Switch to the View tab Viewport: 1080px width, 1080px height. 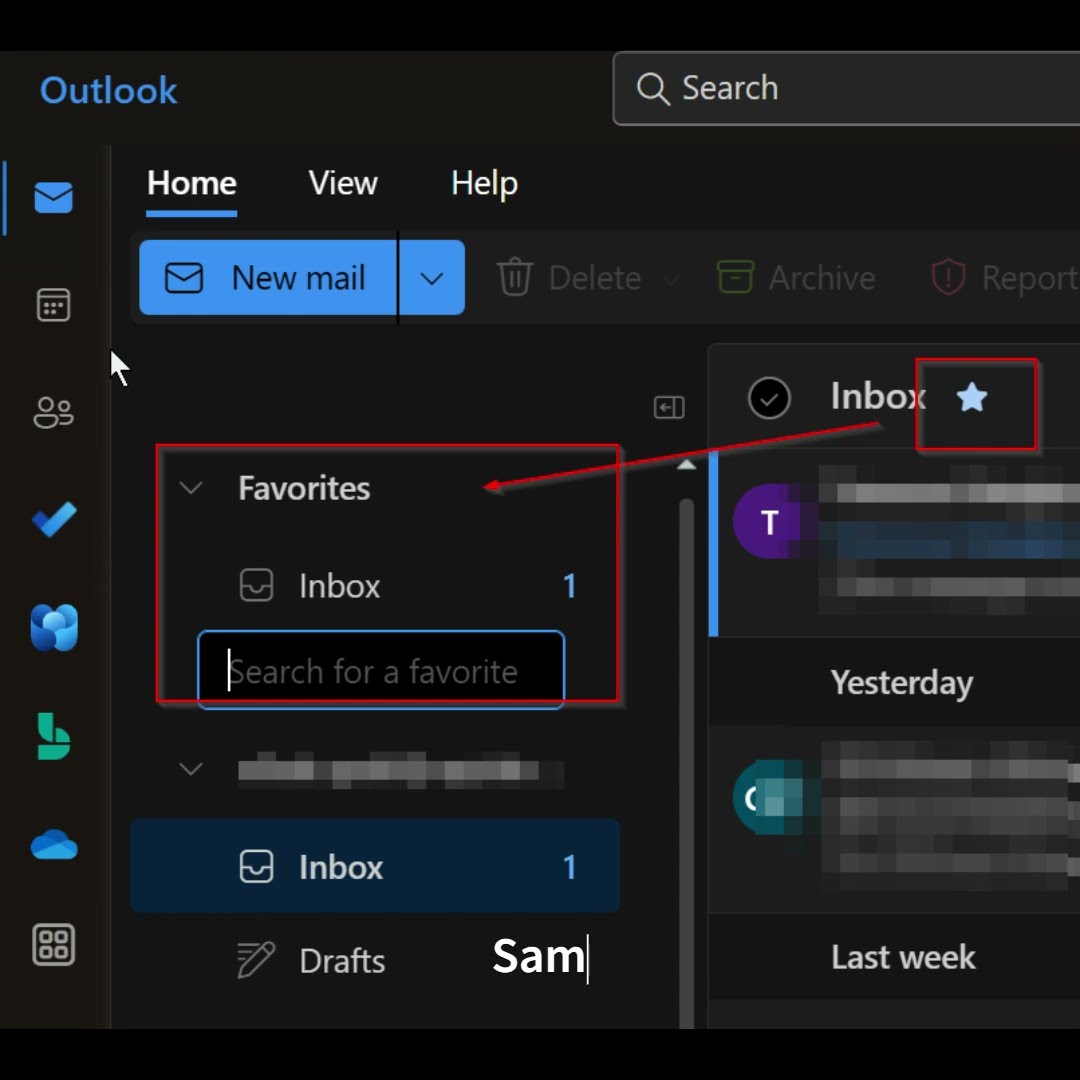[x=343, y=183]
